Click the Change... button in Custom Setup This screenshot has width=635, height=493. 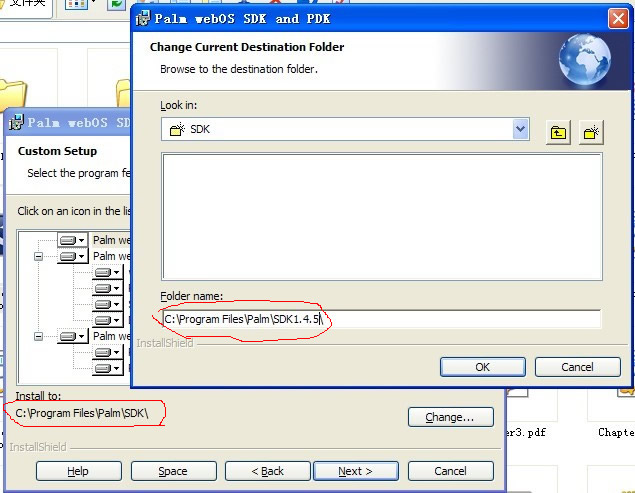click(x=451, y=417)
